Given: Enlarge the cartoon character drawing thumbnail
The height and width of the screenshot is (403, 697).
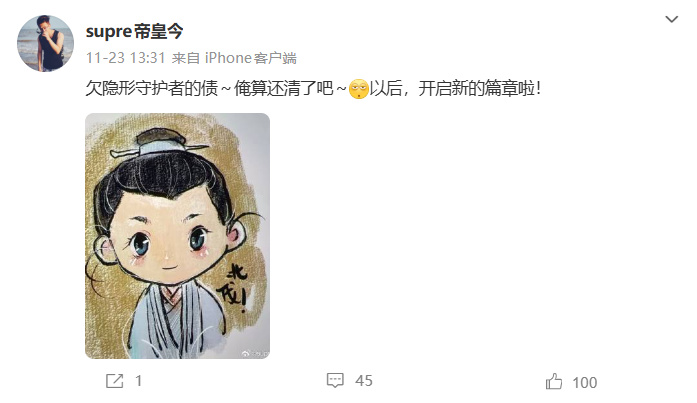Looking at the screenshot, I should tap(177, 235).
